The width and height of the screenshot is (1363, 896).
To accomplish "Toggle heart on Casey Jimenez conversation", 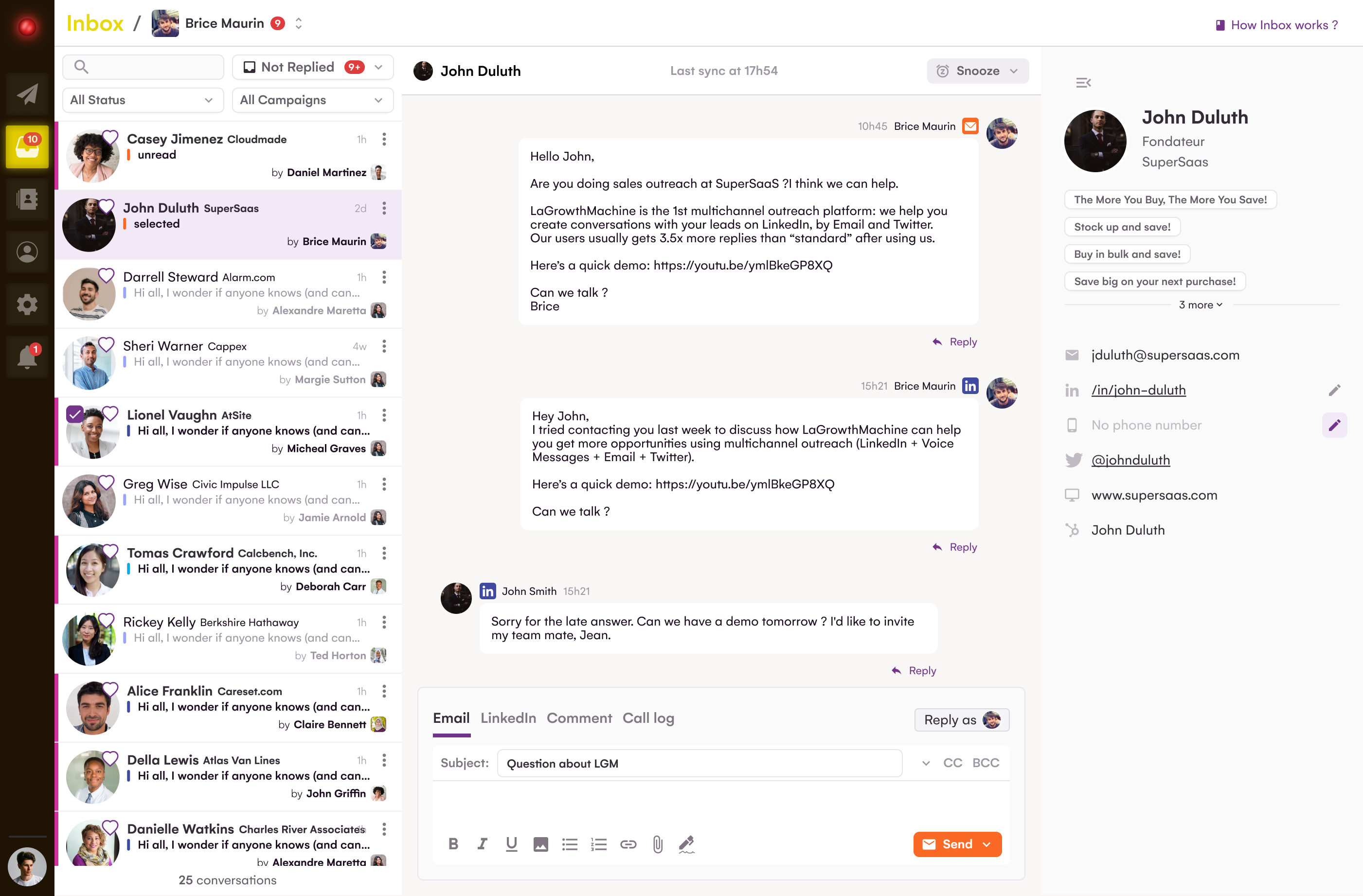I will tap(110, 137).
